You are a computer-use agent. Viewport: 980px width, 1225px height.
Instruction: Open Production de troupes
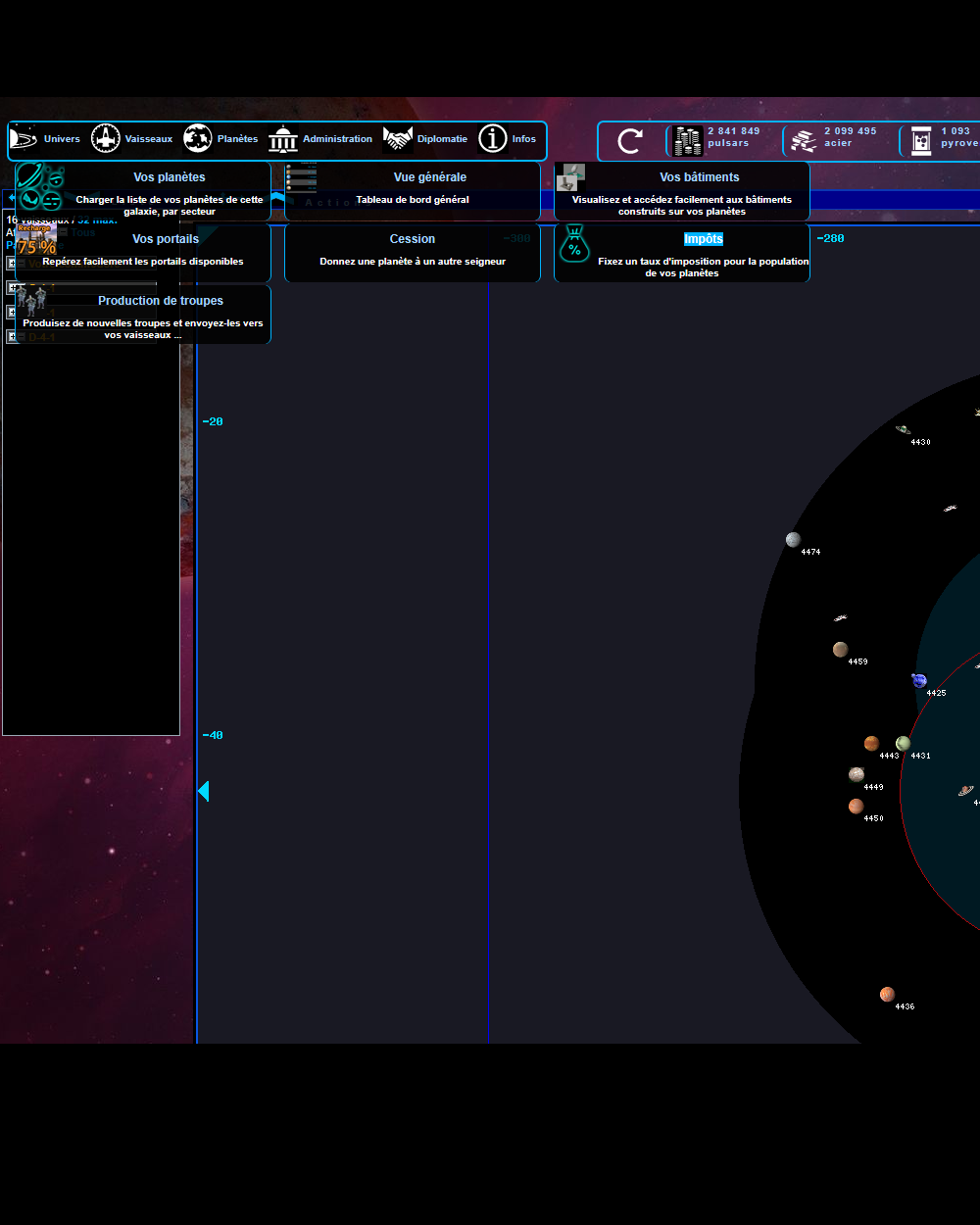pos(161,301)
